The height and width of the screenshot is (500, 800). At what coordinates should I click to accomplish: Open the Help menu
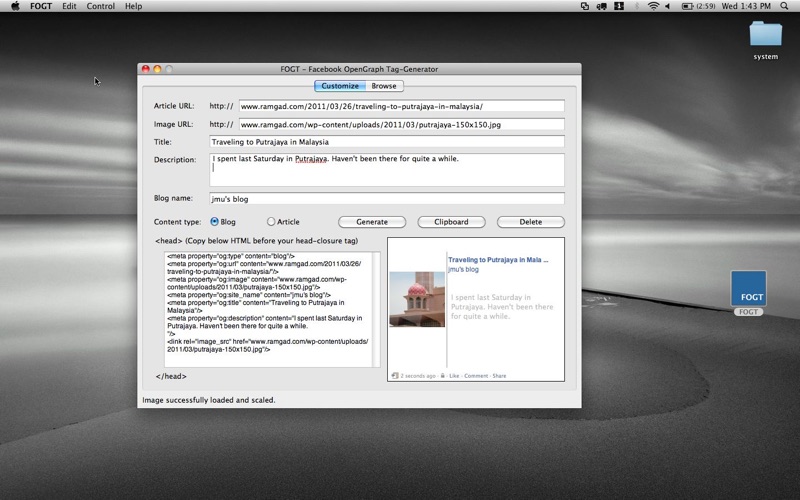pos(134,6)
